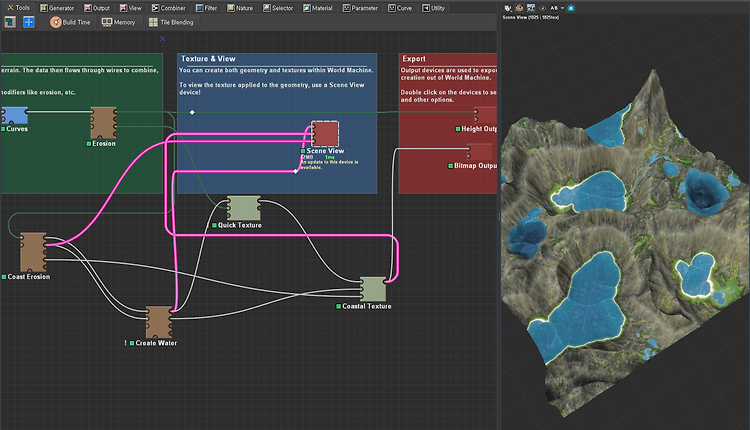This screenshot has width=750, height=430.
Task: Click the update available message under Scene View
Action: [x=329, y=165]
